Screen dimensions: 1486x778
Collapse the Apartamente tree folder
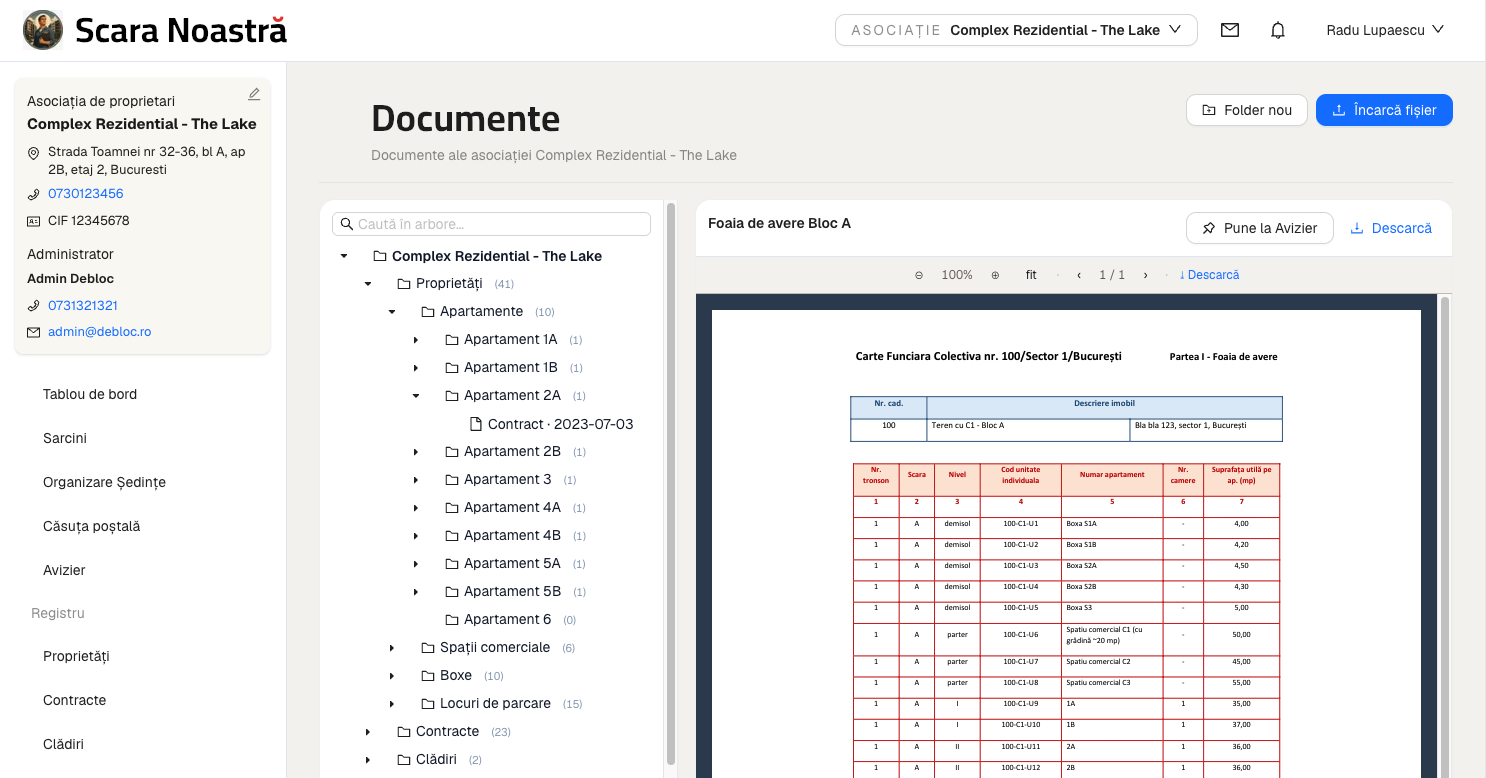pos(392,312)
